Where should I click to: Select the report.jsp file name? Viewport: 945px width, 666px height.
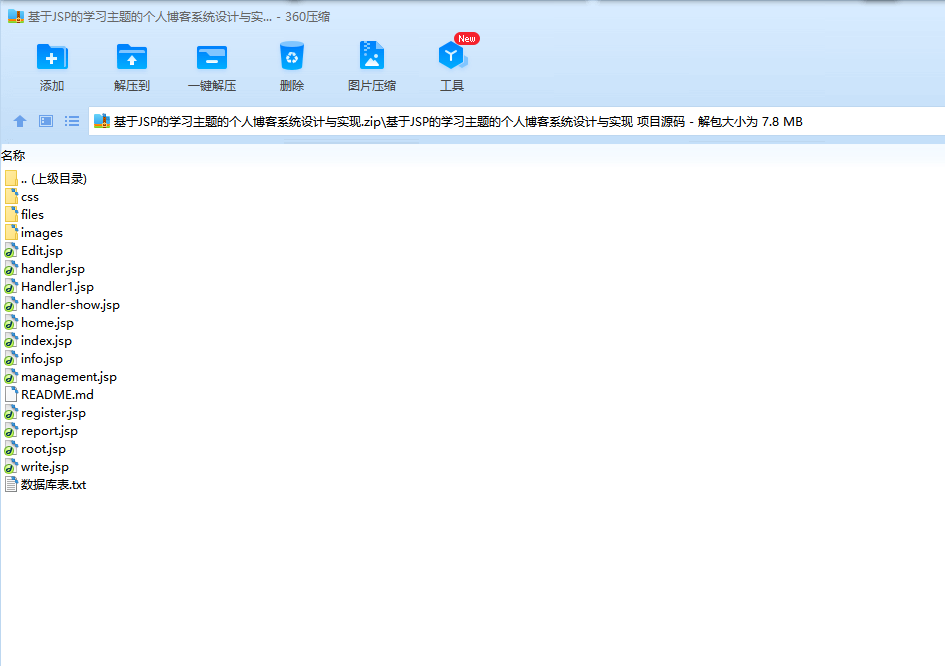pos(49,431)
